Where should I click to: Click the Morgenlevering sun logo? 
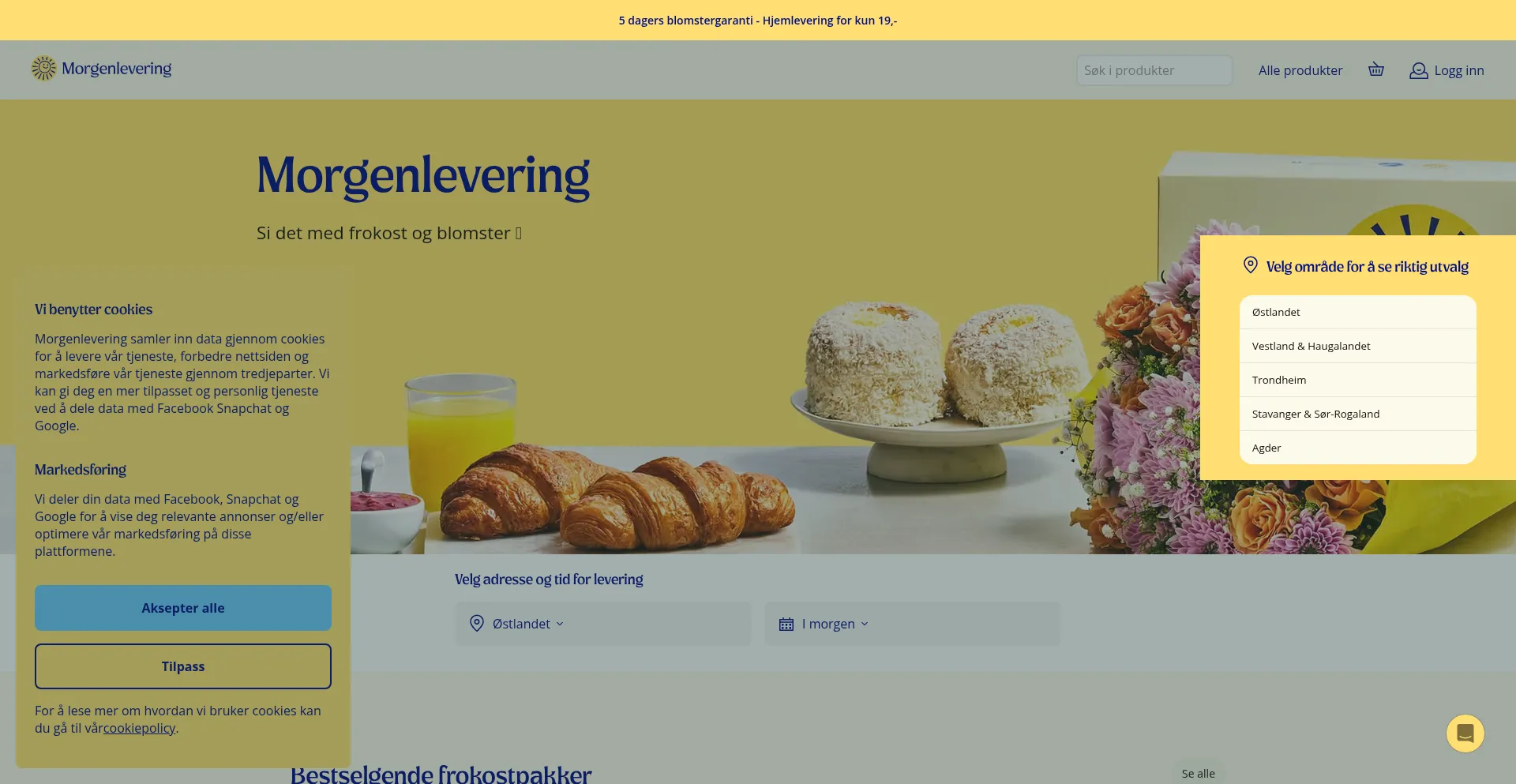[x=44, y=69]
